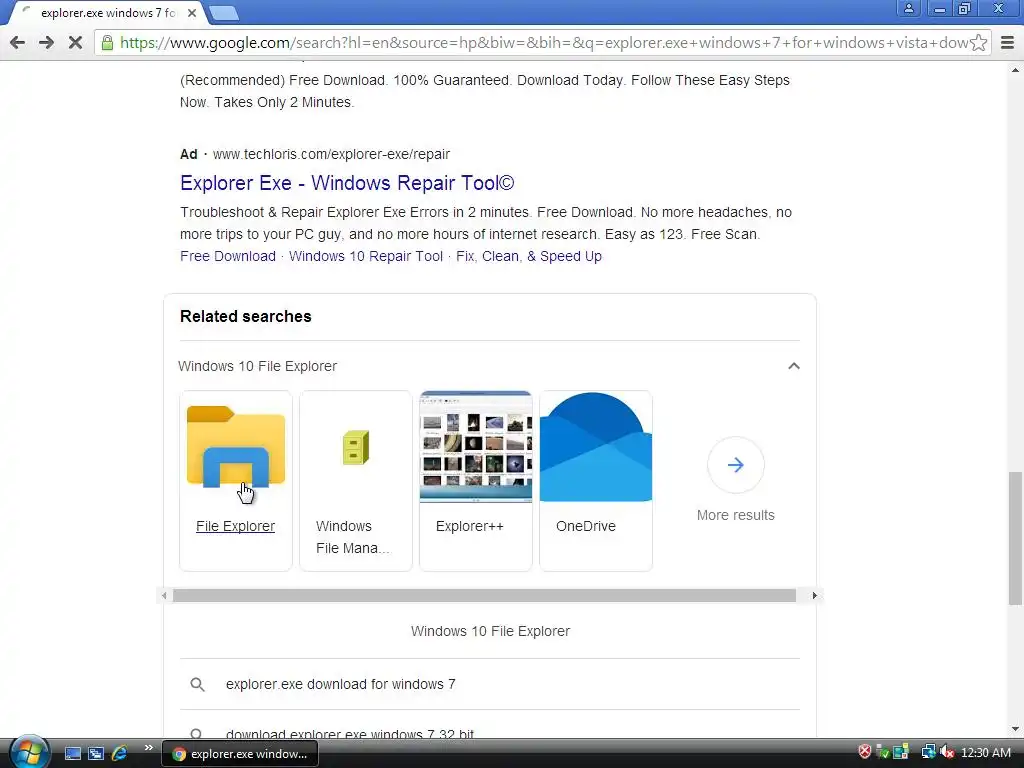
Task: Close the explorer.exe windows 7 tab
Action: pyautogui.click(x=191, y=13)
